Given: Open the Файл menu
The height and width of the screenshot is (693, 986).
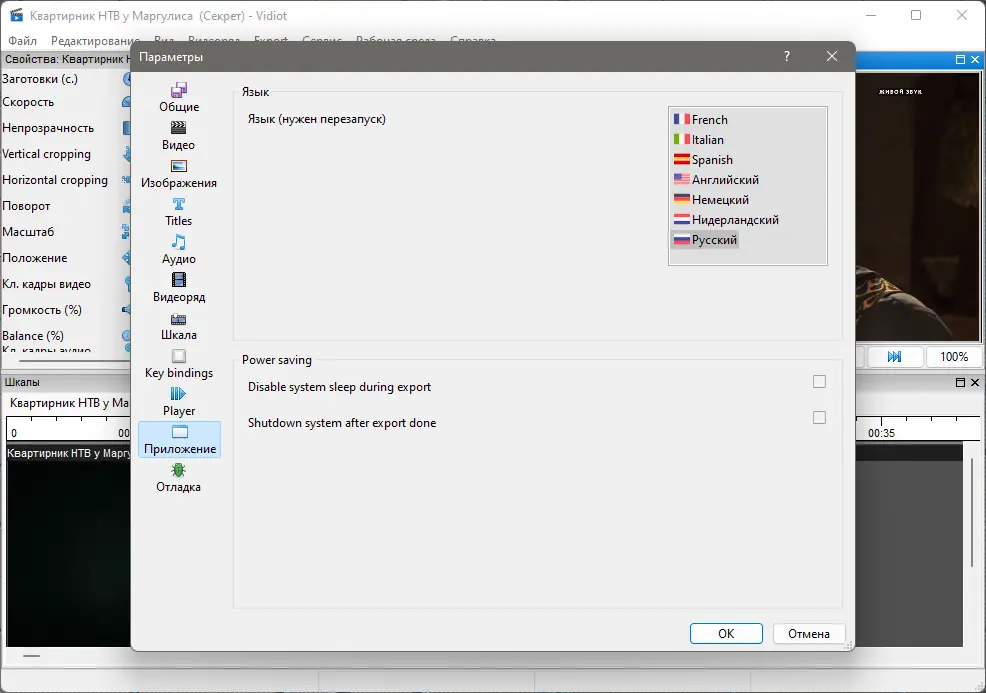Looking at the screenshot, I should (x=23, y=41).
